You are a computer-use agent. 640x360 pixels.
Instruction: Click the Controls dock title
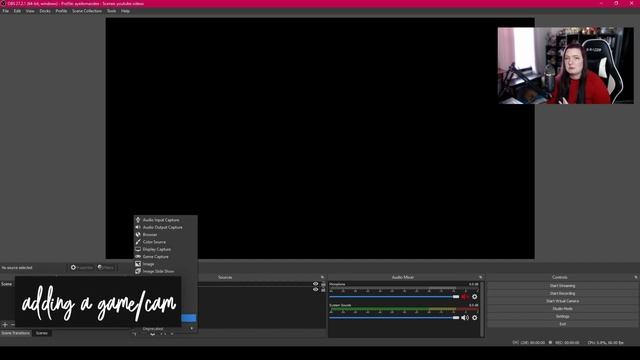click(560, 277)
